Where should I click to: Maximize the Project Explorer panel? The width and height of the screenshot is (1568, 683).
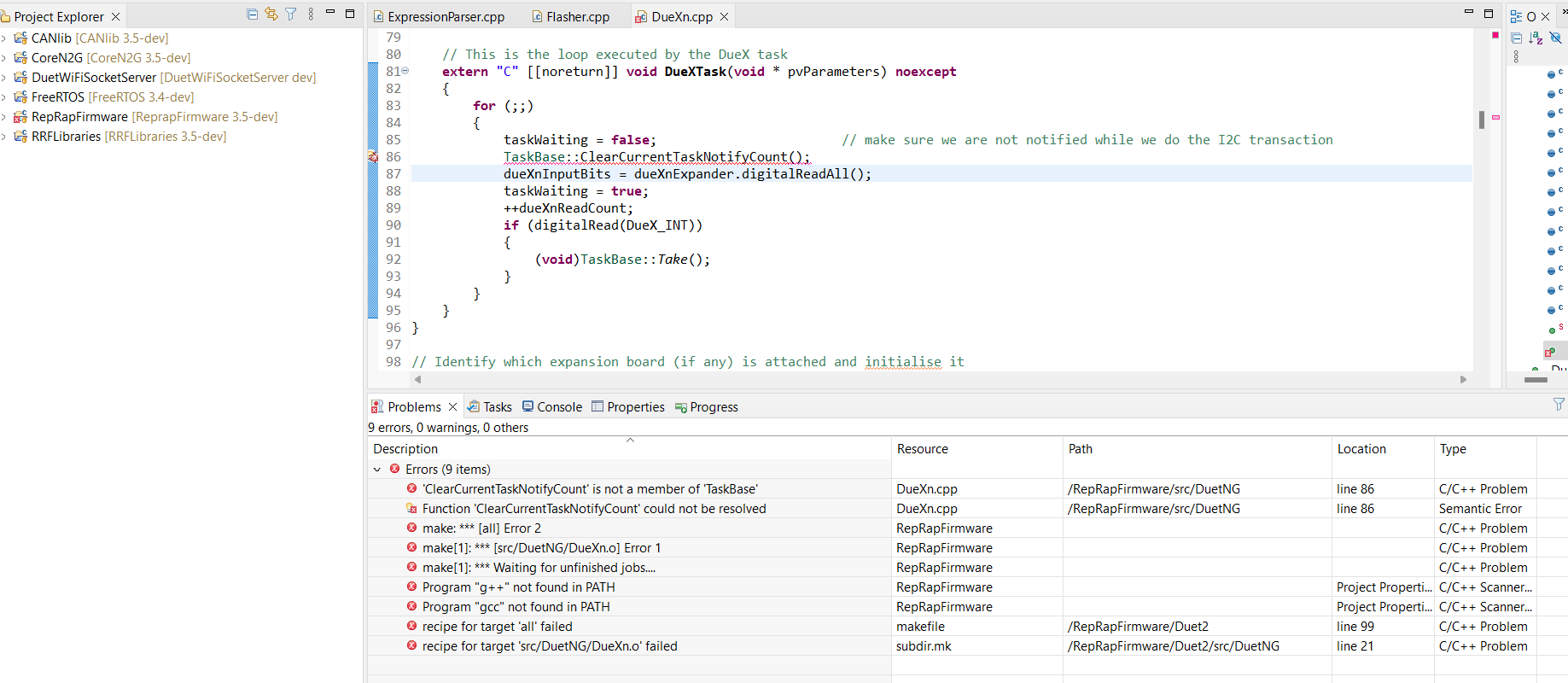click(x=350, y=13)
